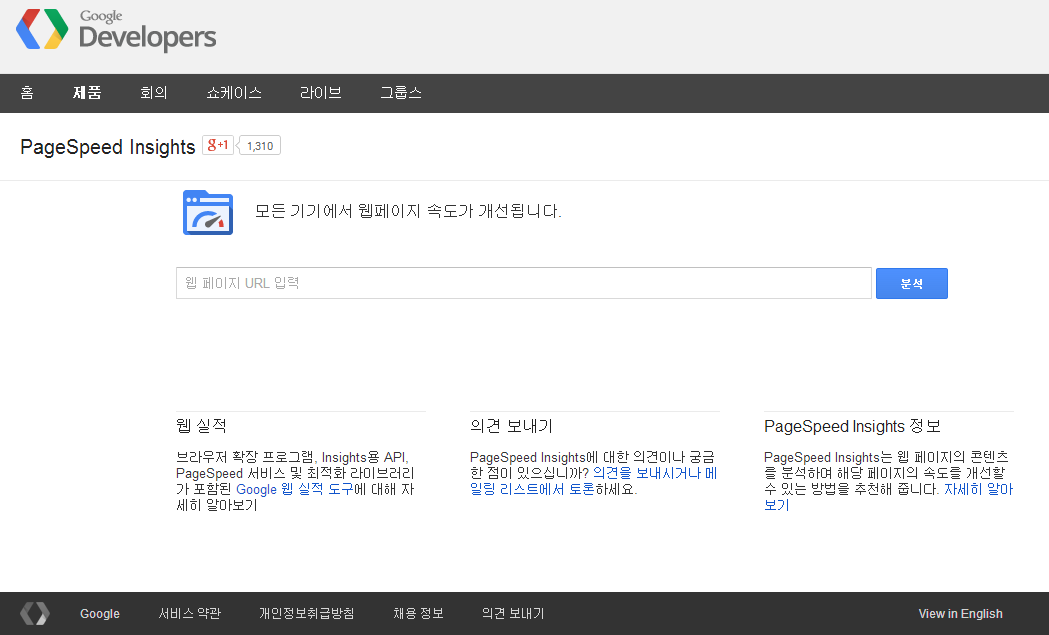Open the 제품 menu item
The height and width of the screenshot is (635, 1049).
pos(87,93)
